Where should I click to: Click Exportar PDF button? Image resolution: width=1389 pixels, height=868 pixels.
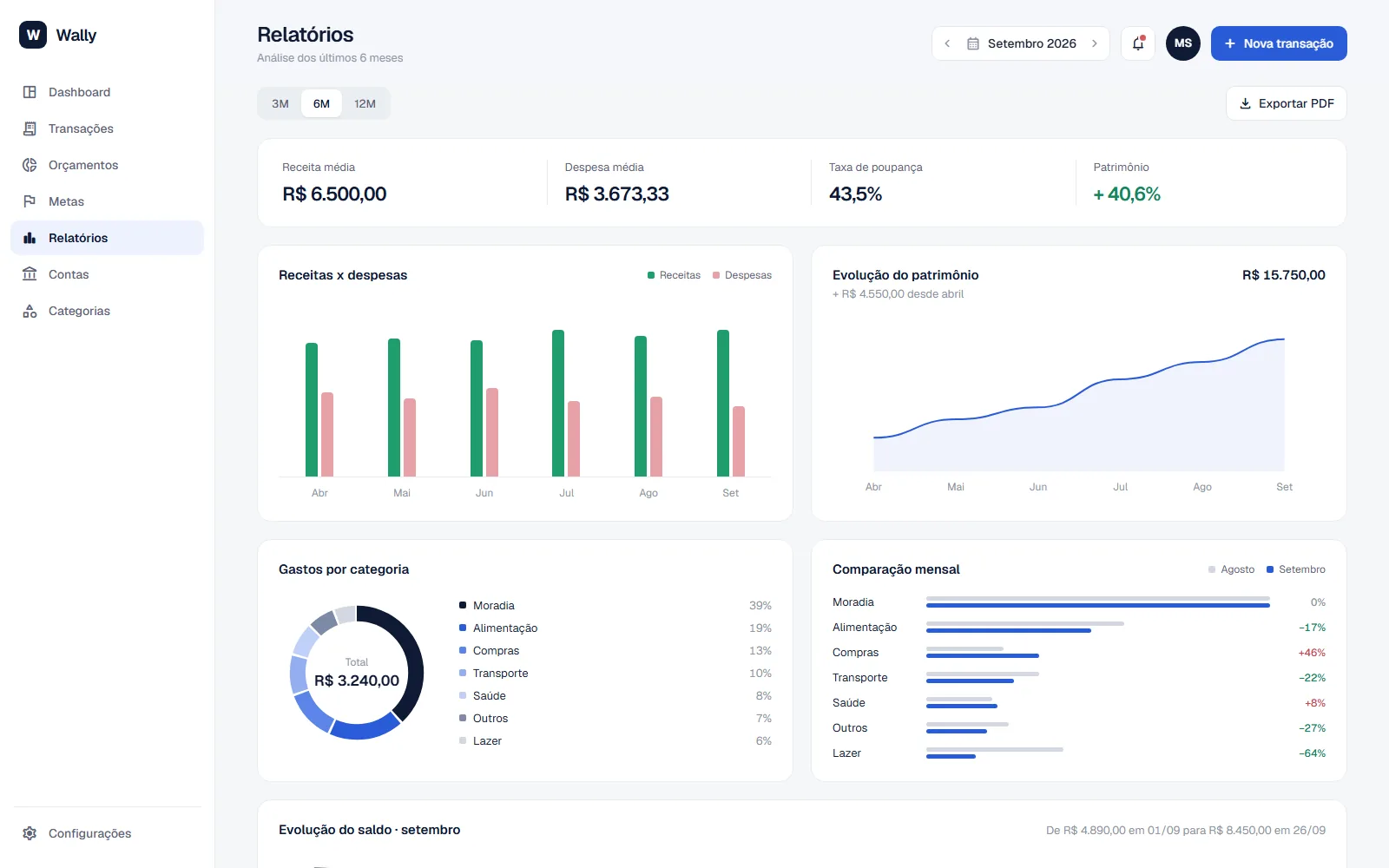coord(1287,103)
